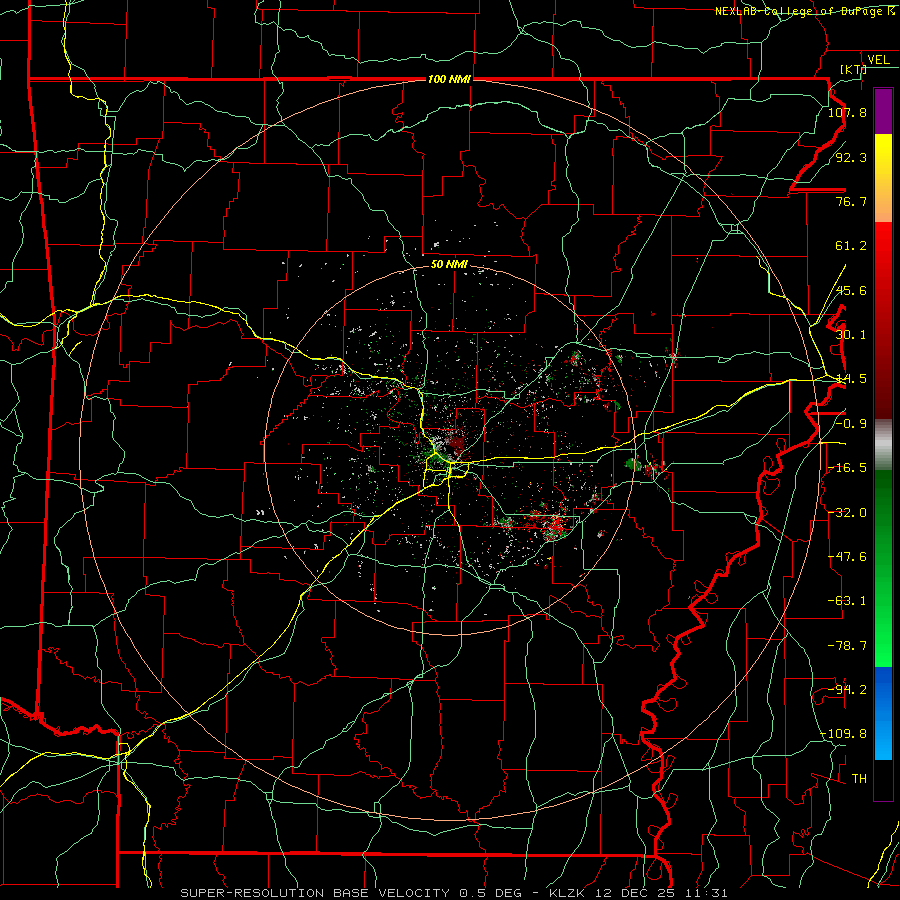Click the gray near-zero segment of color bar

[x=883, y=445]
